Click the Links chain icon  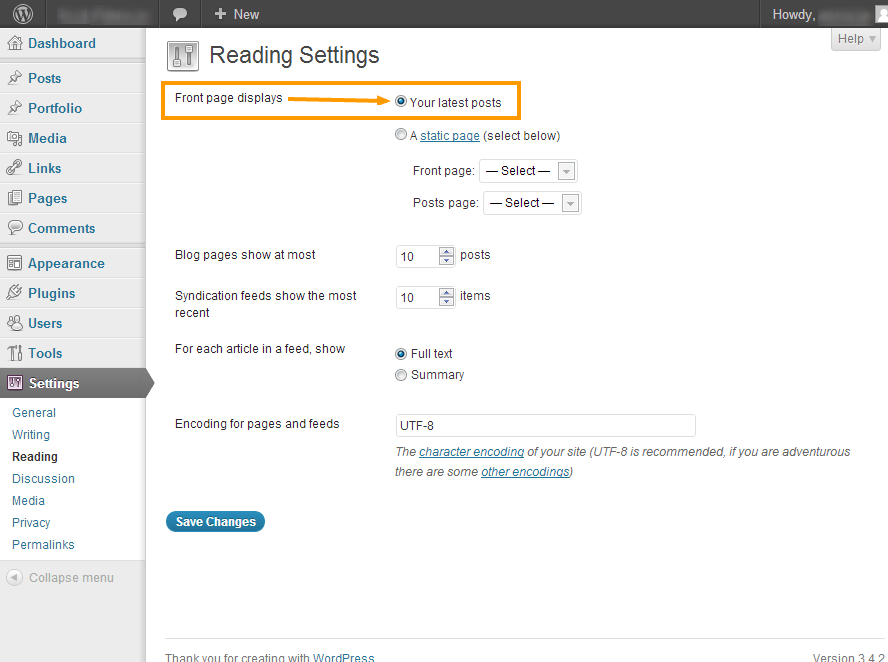pyautogui.click(x=15, y=168)
